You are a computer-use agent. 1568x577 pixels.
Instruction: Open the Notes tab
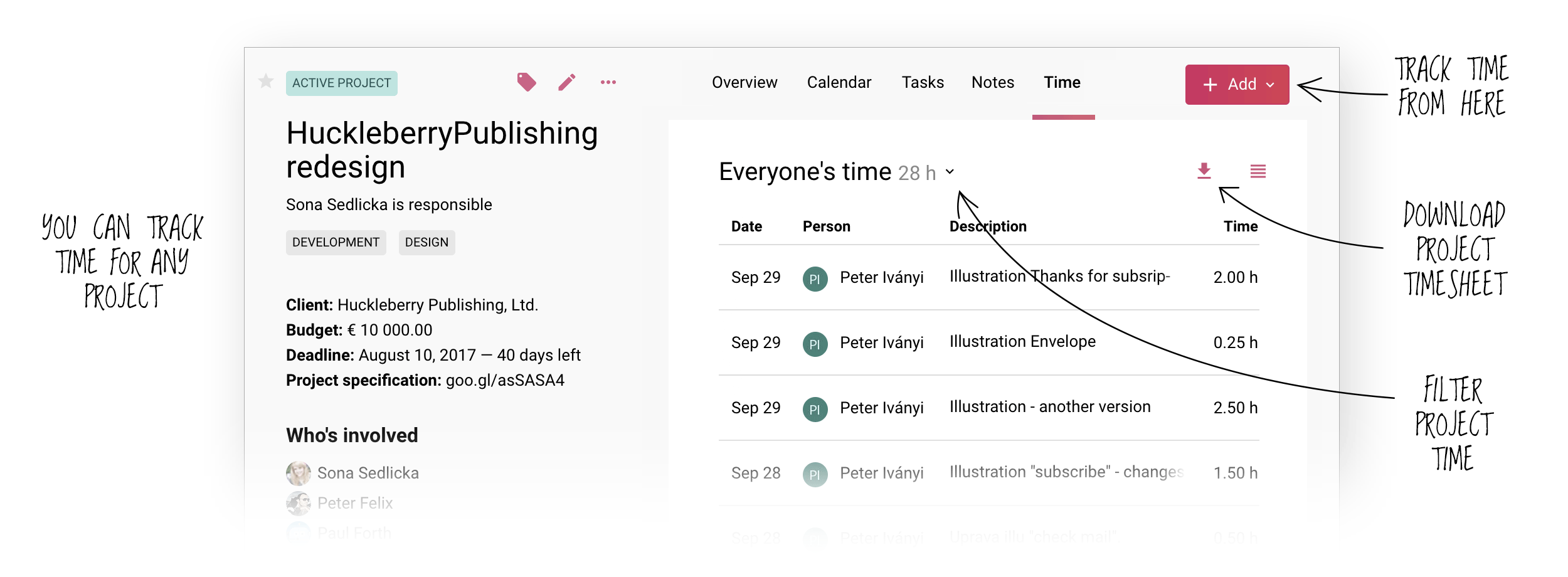tap(993, 82)
